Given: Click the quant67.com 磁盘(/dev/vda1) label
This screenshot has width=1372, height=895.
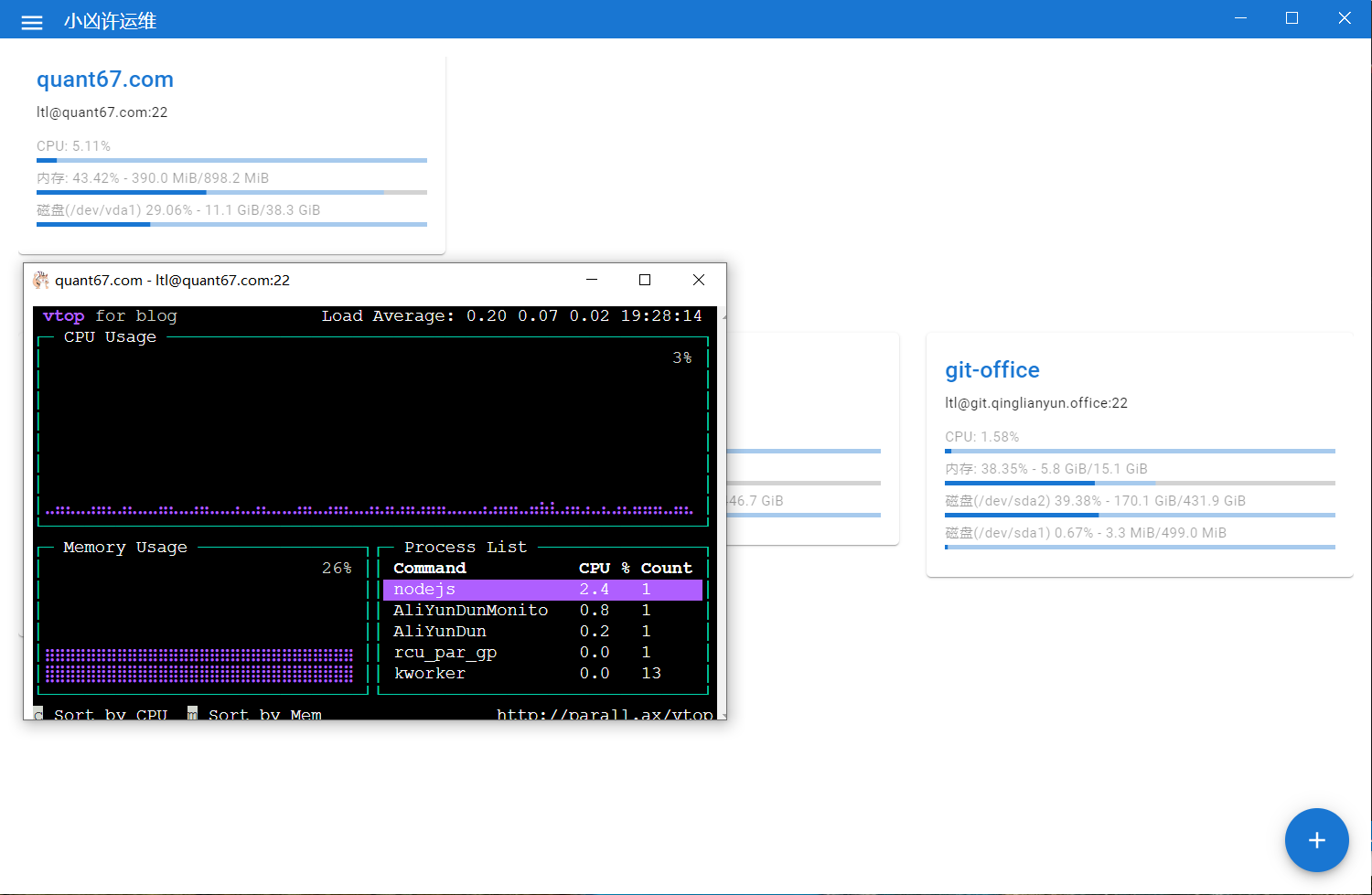Looking at the screenshot, I should 178,210.
